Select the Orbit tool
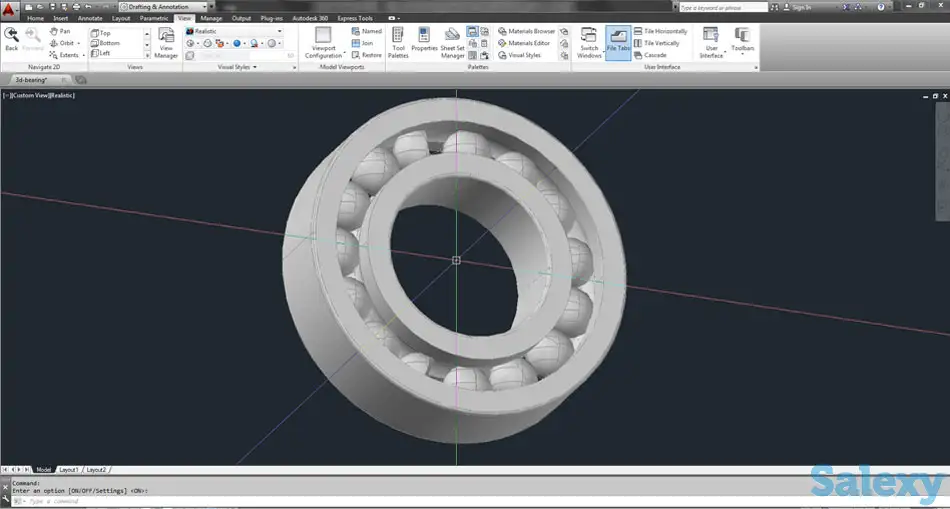 tap(62, 43)
